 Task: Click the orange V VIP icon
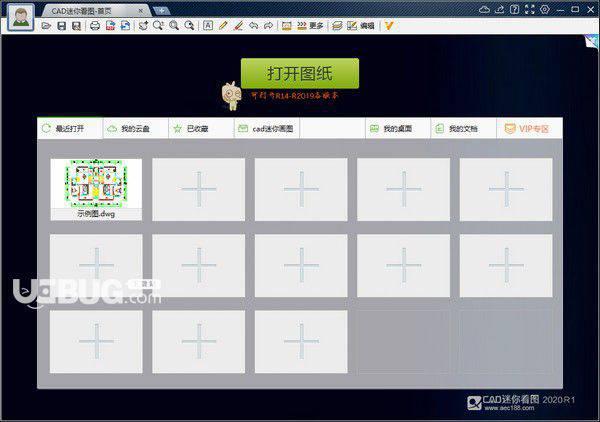389,26
